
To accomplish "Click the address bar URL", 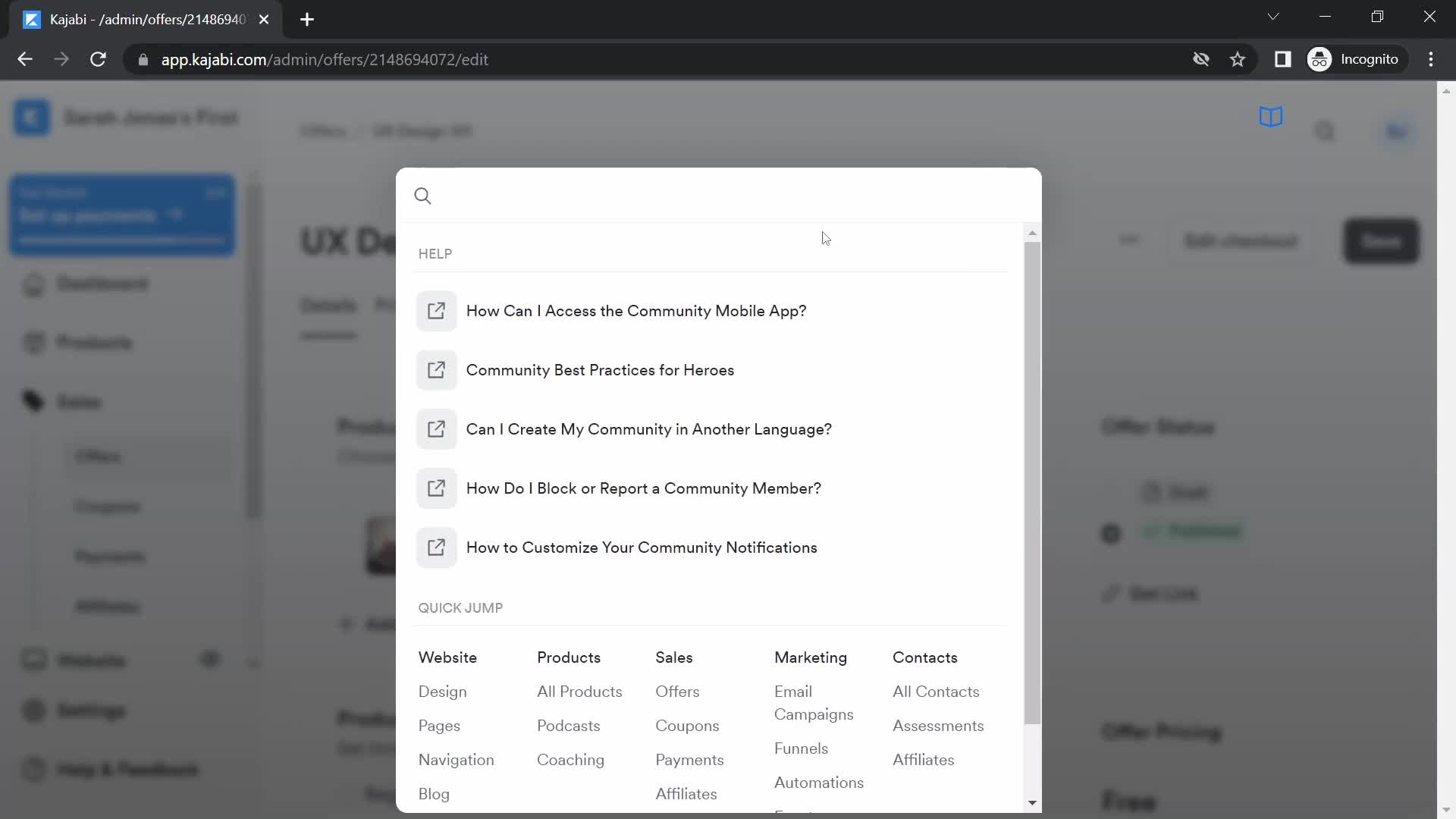I will [x=325, y=59].
